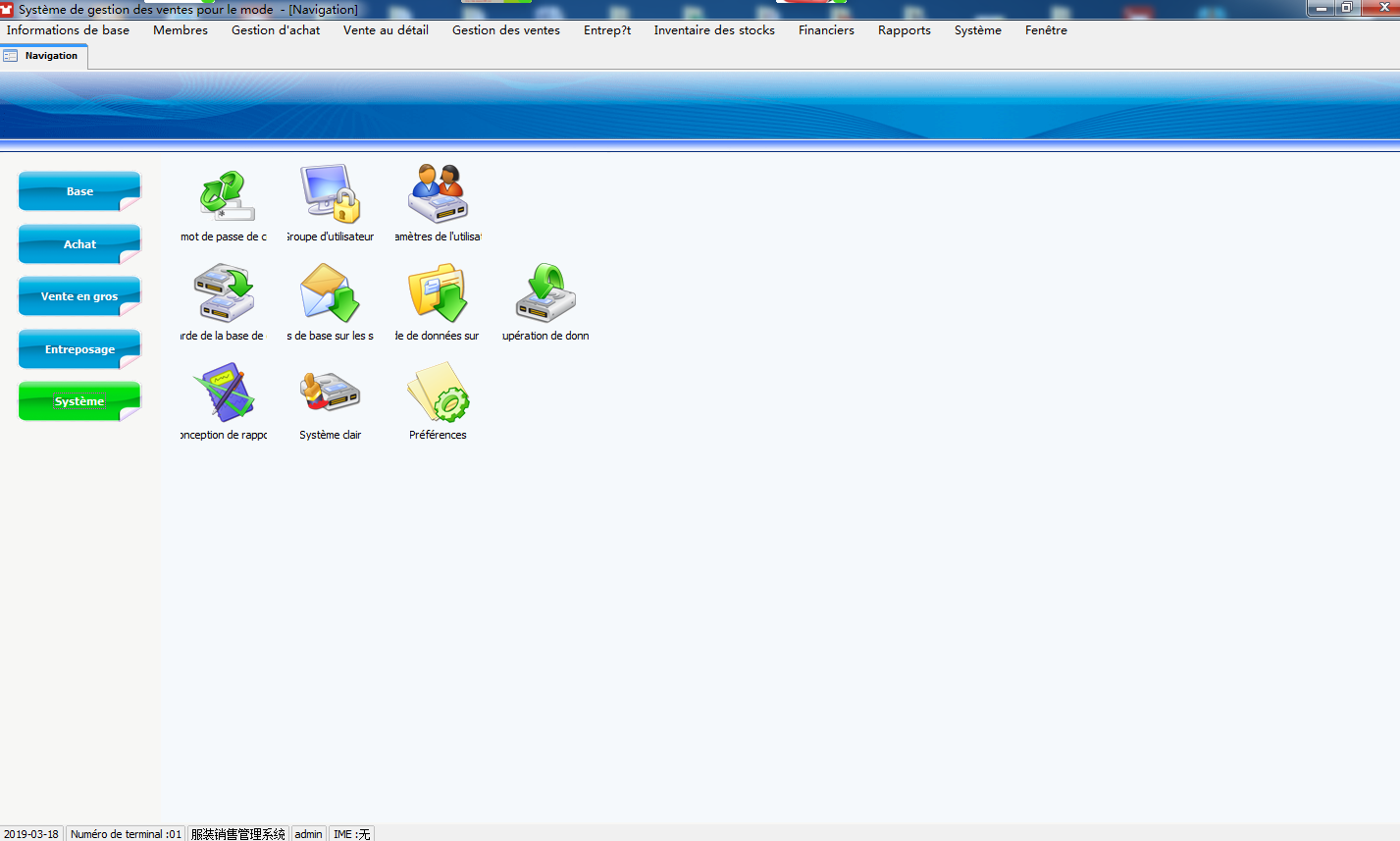Open the data recovery drive icon
Image resolution: width=1400 pixels, height=841 pixels.
tap(545, 293)
